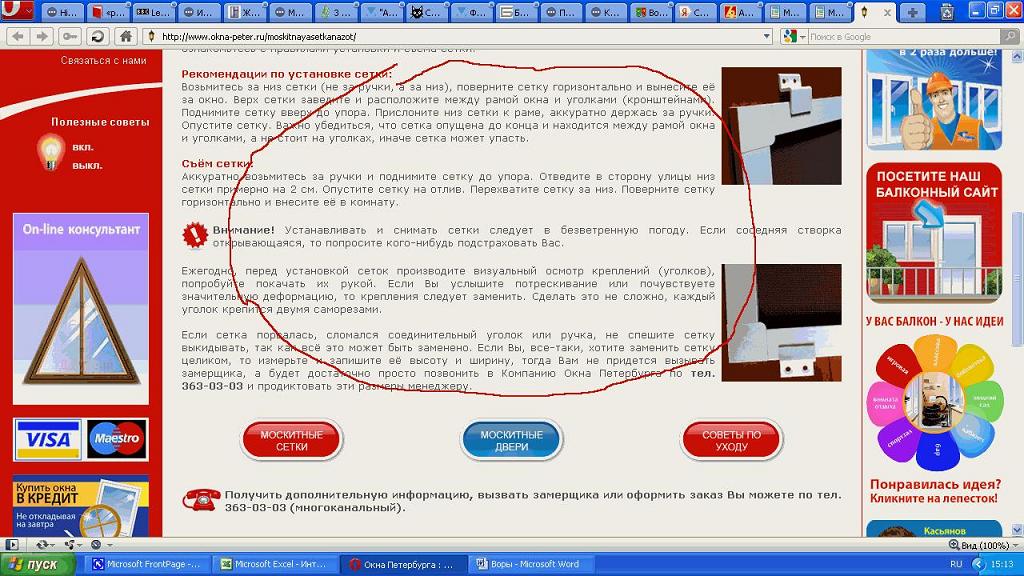Click the zoom magnifier icon in the status bar
Image resolution: width=1024 pixels, height=576 pixels.
tap(954, 545)
